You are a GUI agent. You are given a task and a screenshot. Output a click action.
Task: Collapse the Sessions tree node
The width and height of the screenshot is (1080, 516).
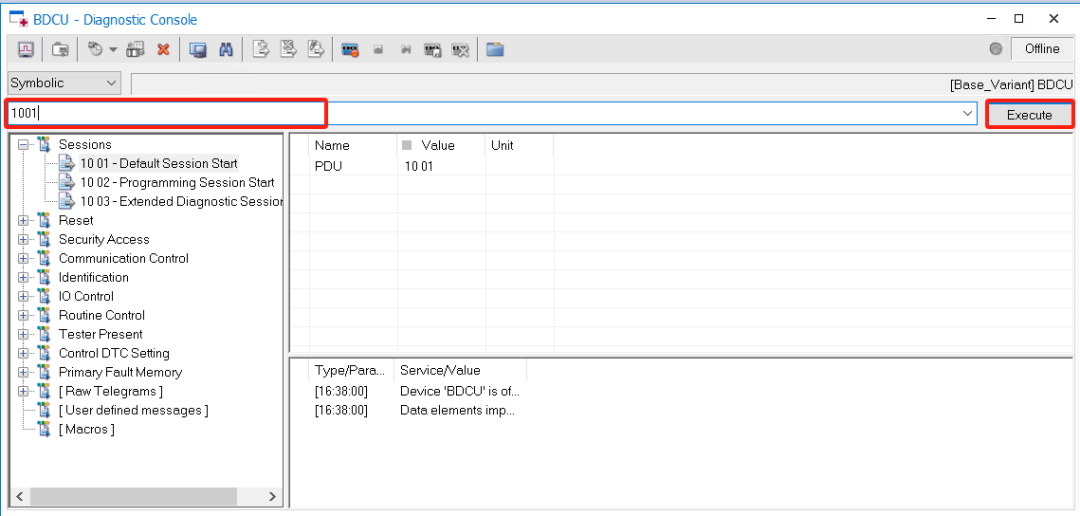pos(24,145)
